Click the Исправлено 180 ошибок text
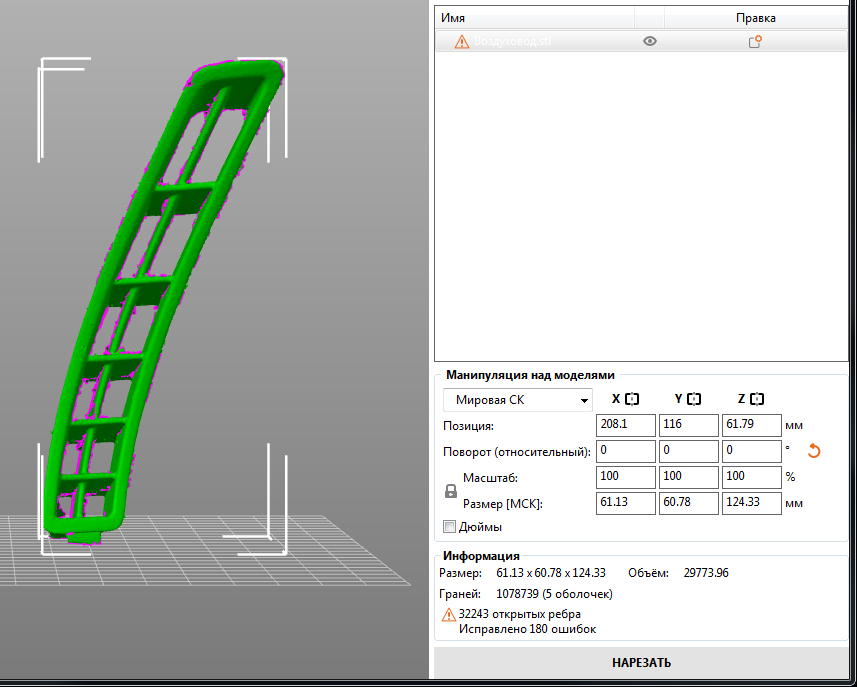The image size is (857, 687). [x=527, y=629]
